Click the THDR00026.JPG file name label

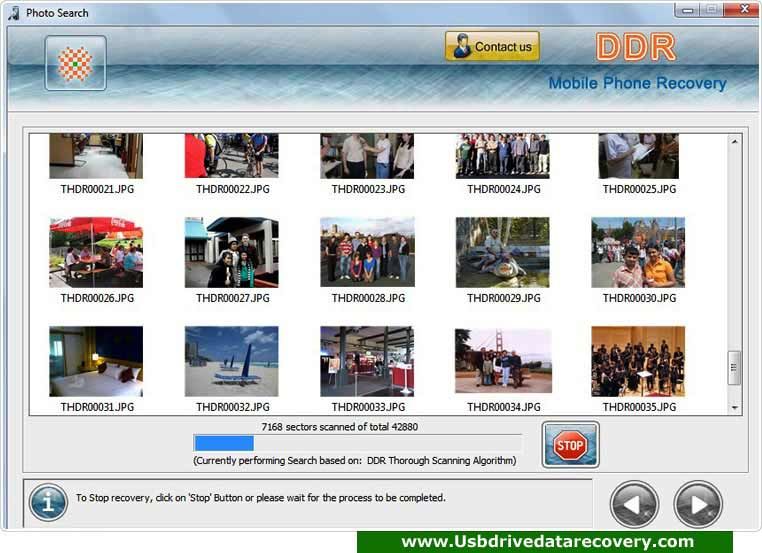pos(97,298)
